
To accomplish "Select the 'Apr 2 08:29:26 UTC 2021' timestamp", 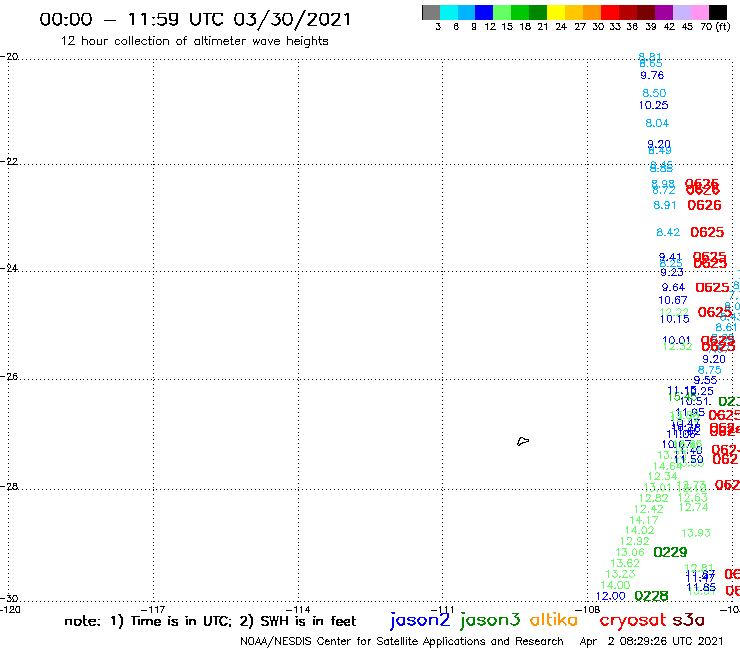I will (651, 641).
